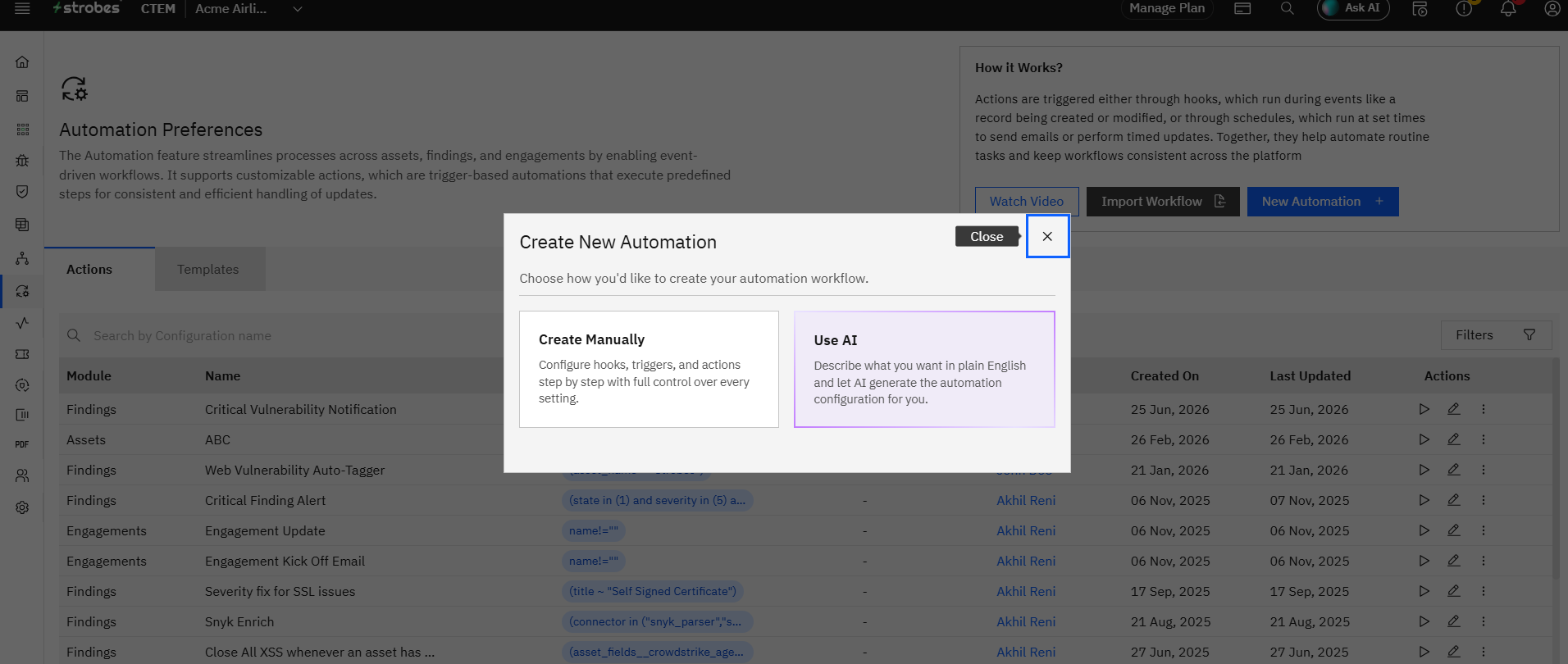Run the Engagement Update automation

(1424, 530)
